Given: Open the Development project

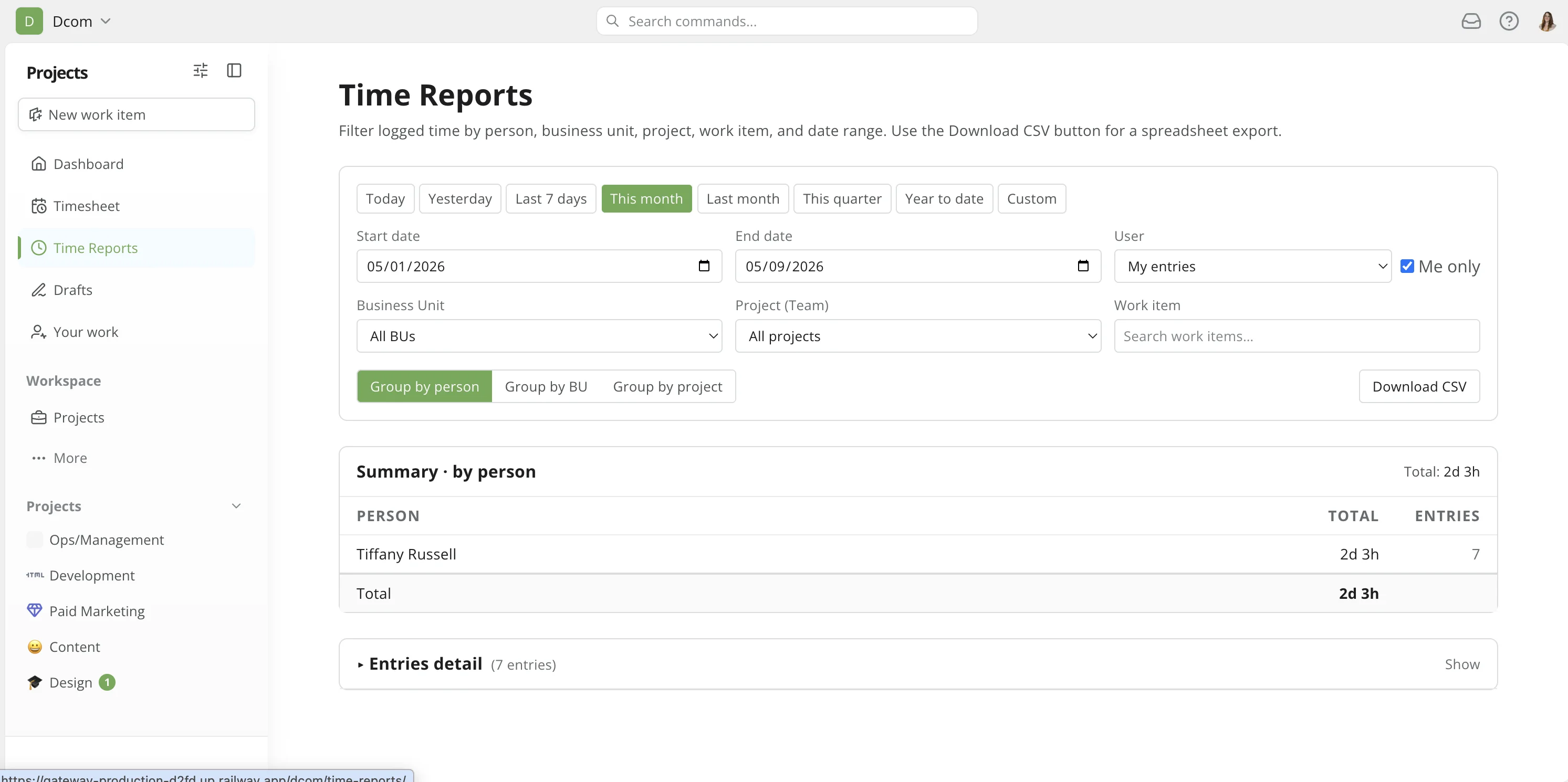Looking at the screenshot, I should coord(92,575).
